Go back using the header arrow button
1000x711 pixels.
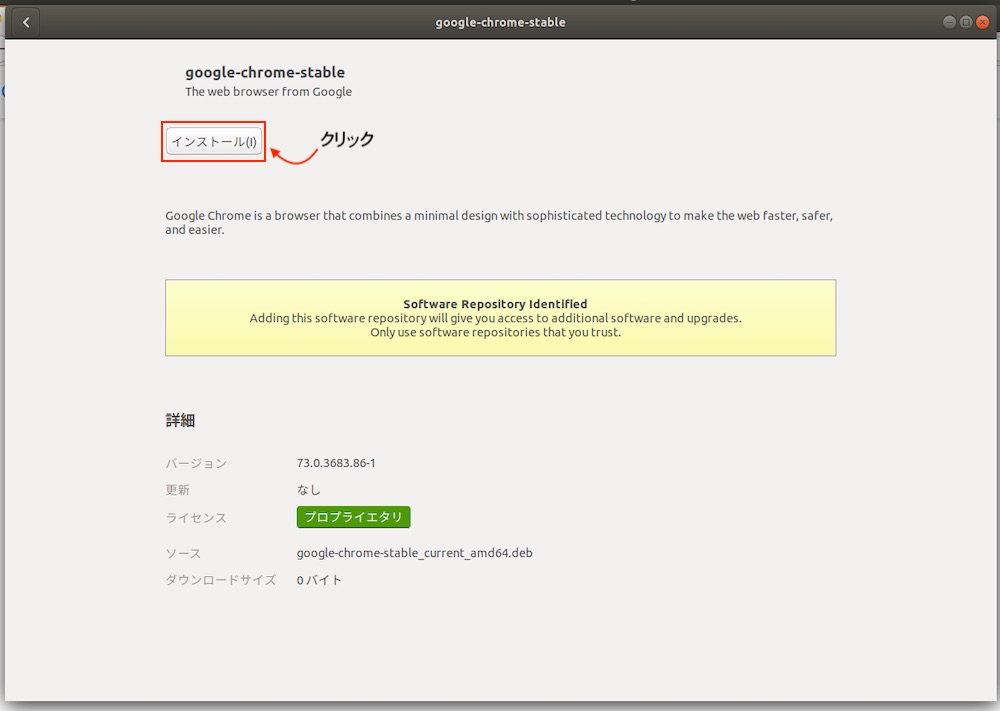coord(26,22)
